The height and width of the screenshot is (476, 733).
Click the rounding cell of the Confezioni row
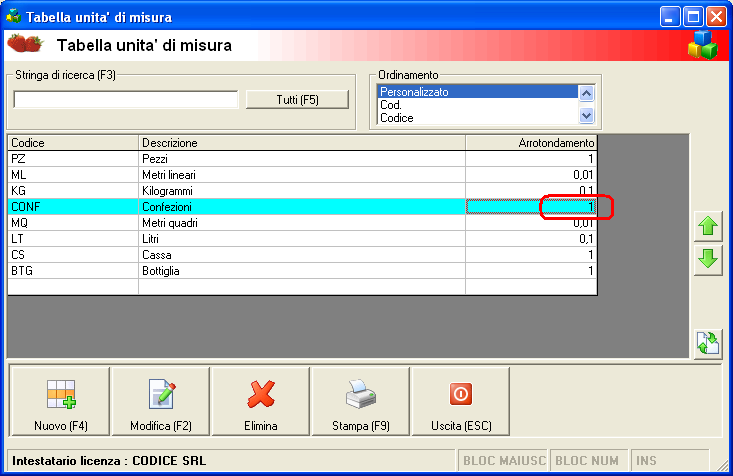coord(532,207)
